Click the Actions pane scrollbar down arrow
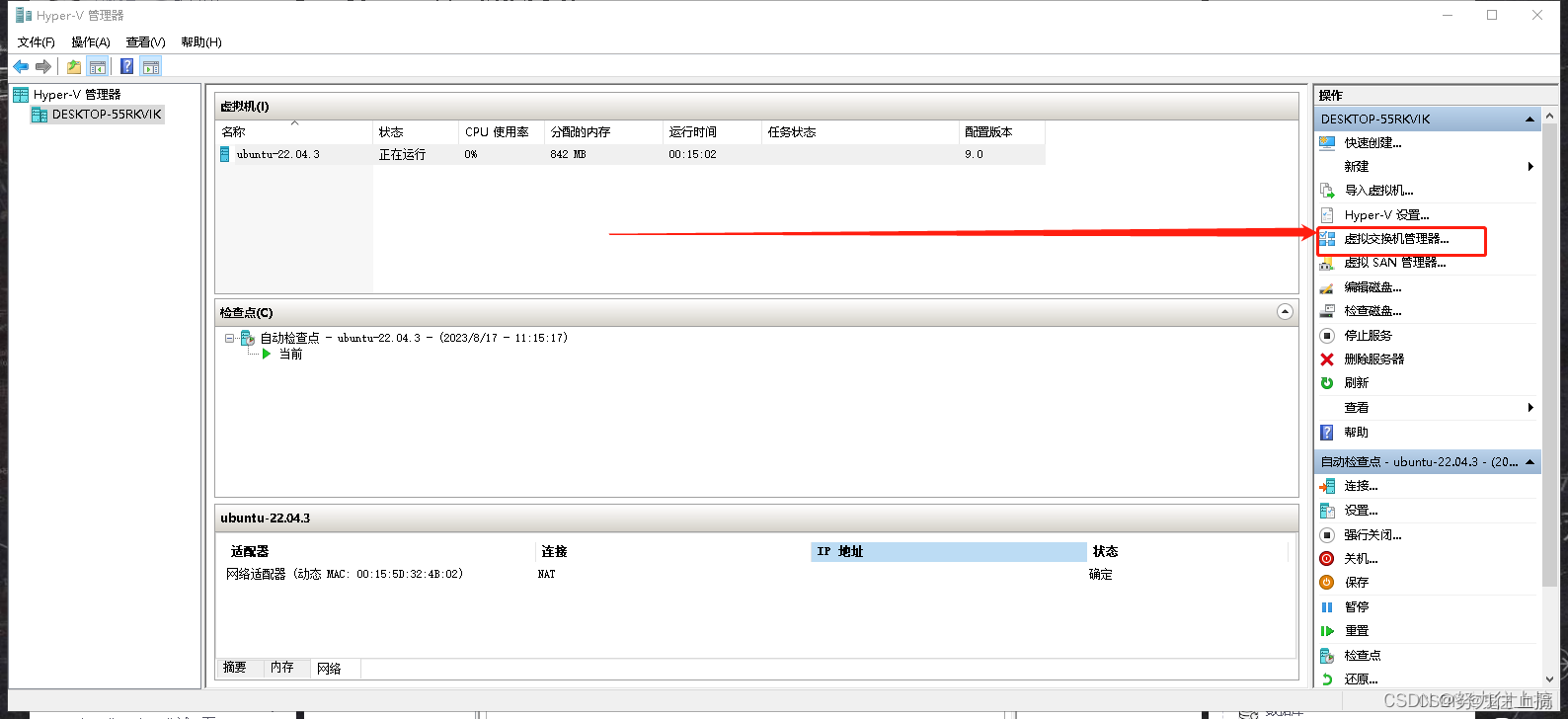The width and height of the screenshot is (1568, 719). [x=1549, y=679]
